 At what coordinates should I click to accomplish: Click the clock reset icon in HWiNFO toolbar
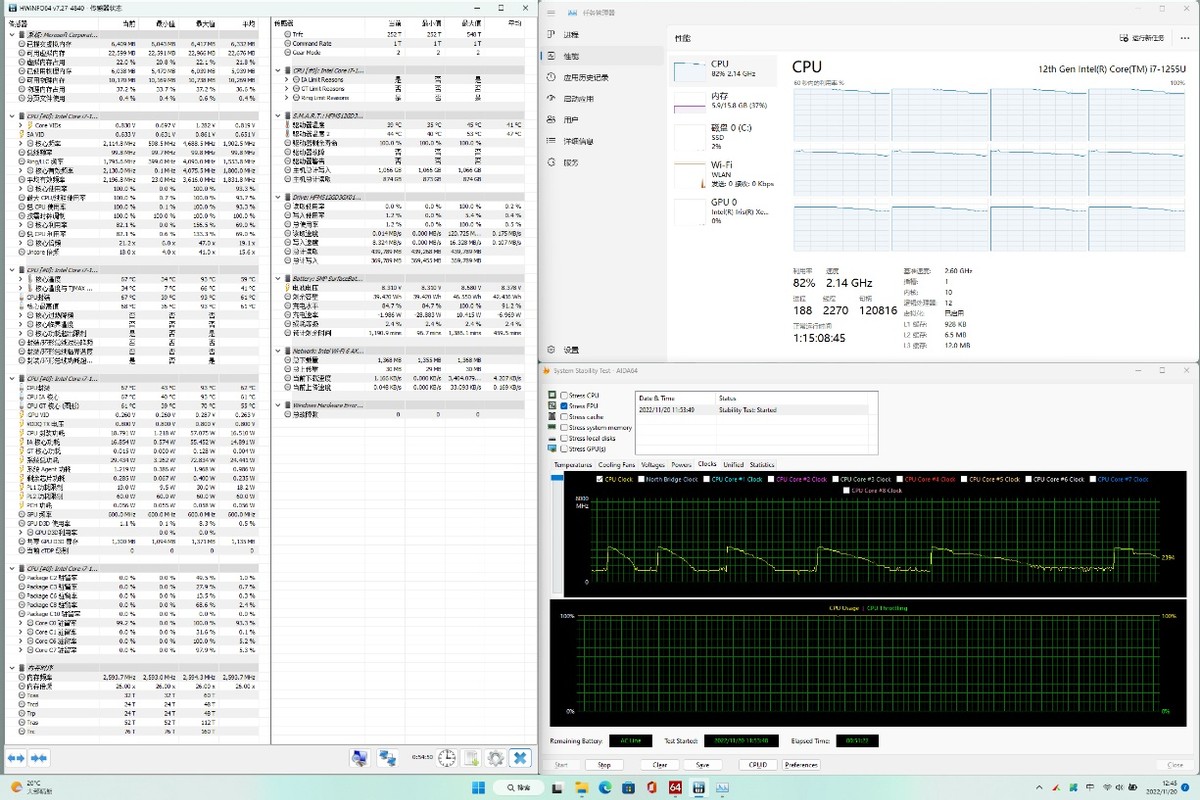447,760
